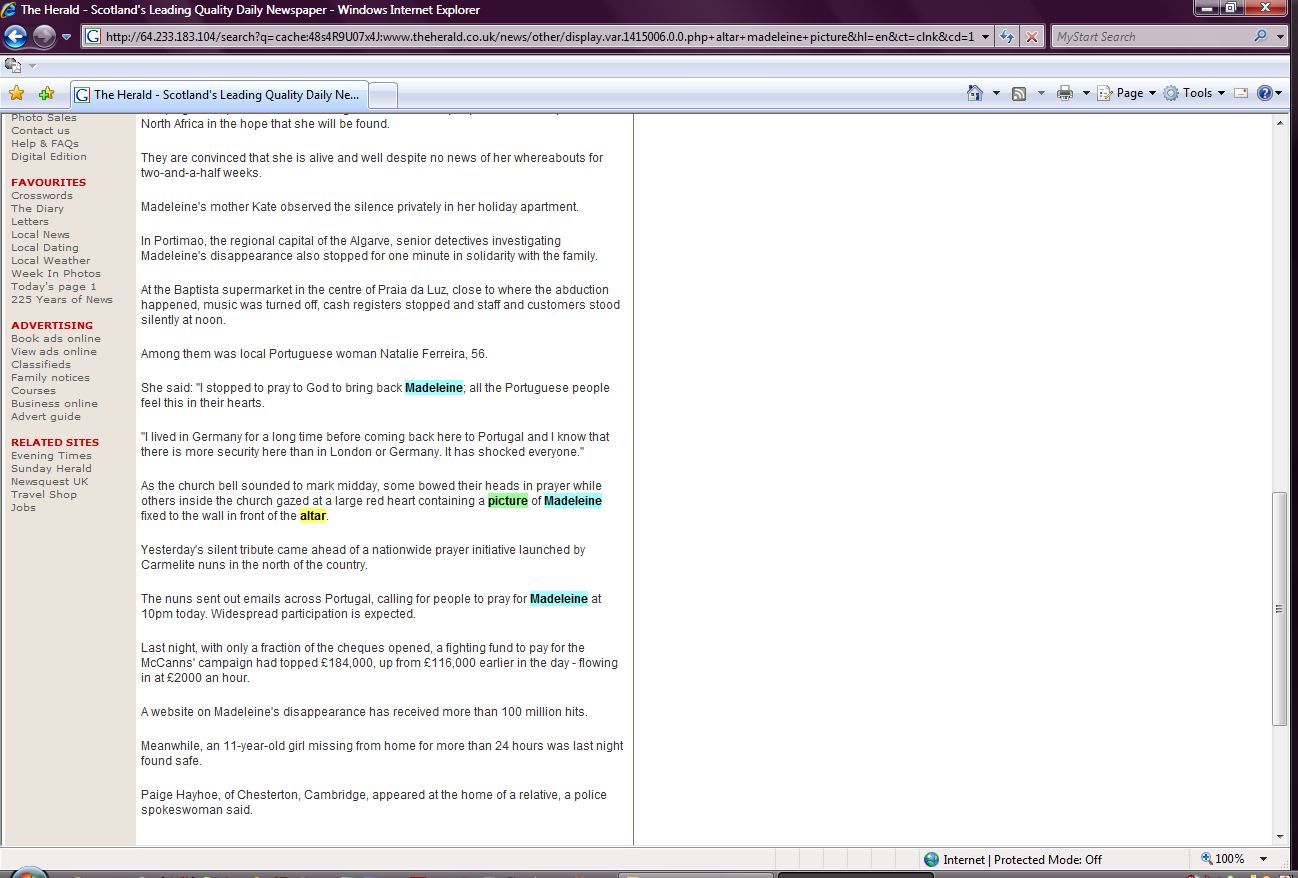Image resolution: width=1298 pixels, height=878 pixels.
Task: Expand the address bar history dropdown
Action: coord(986,37)
